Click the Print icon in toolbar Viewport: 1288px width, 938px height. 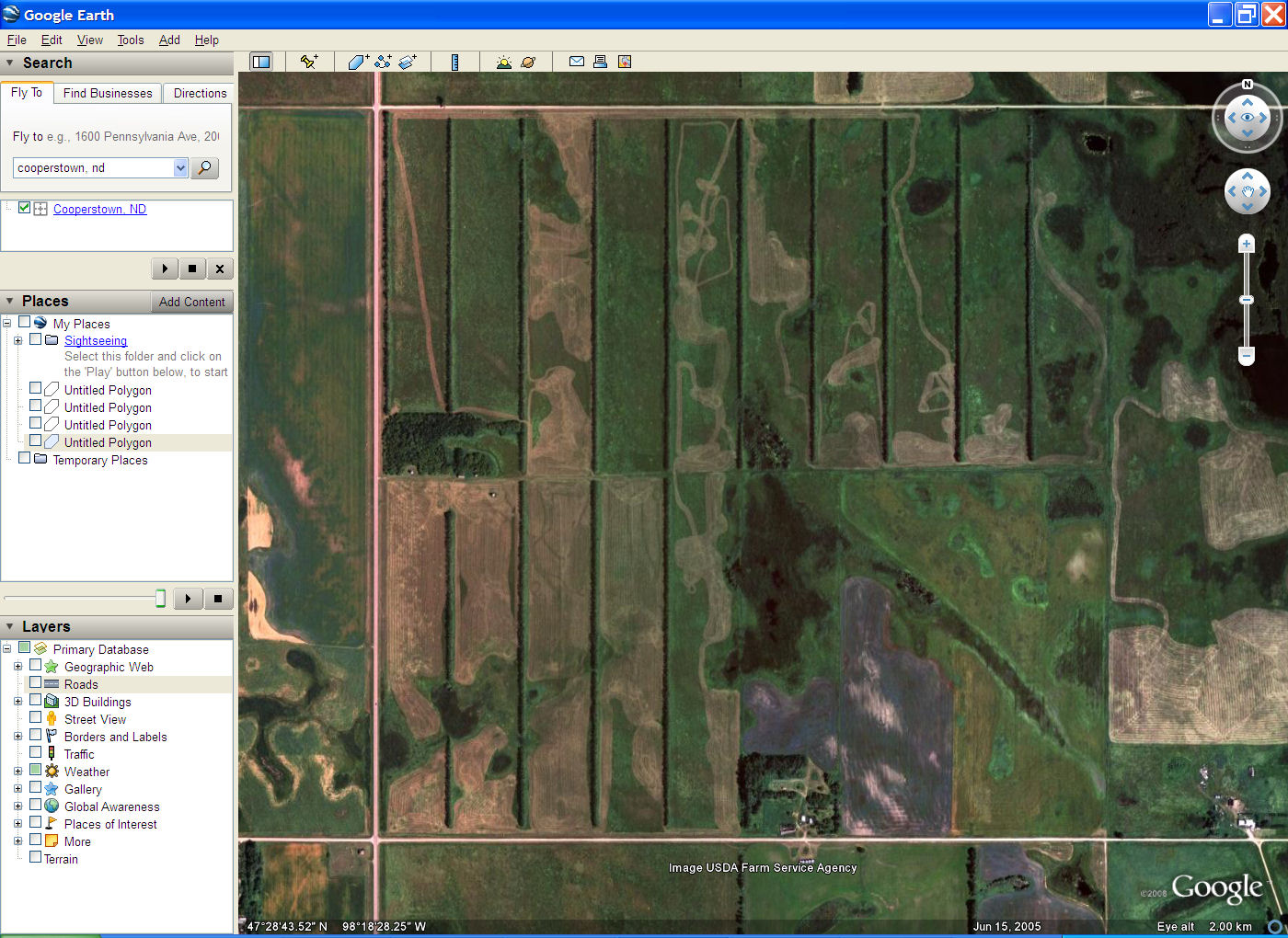[600, 62]
